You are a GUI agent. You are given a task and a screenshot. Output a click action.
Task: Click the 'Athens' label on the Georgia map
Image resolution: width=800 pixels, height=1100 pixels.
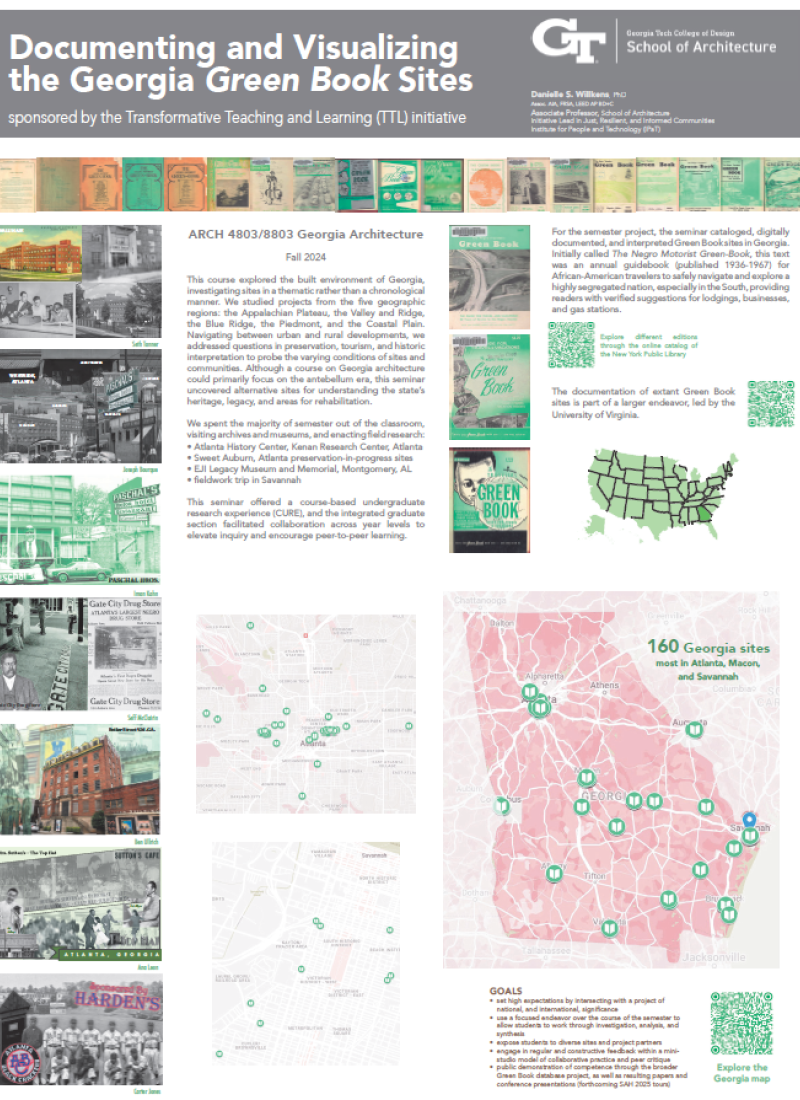click(604, 685)
